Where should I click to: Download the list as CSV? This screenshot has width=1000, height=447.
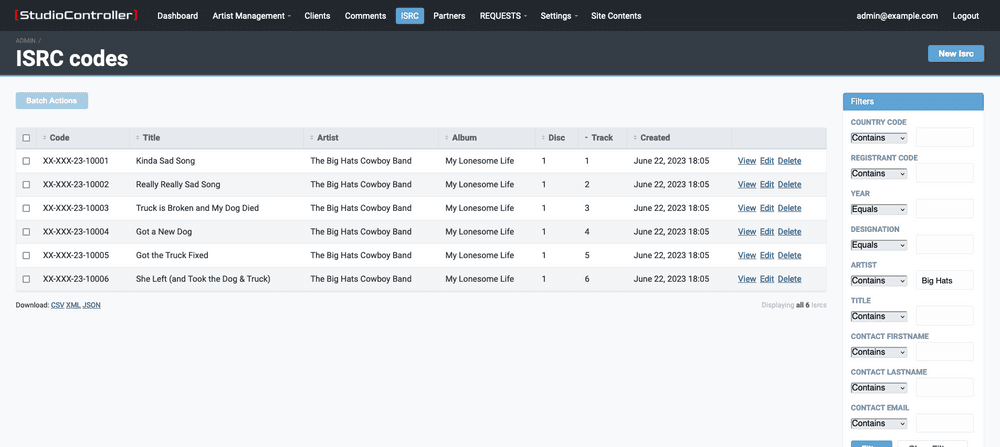[x=57, y=305]
